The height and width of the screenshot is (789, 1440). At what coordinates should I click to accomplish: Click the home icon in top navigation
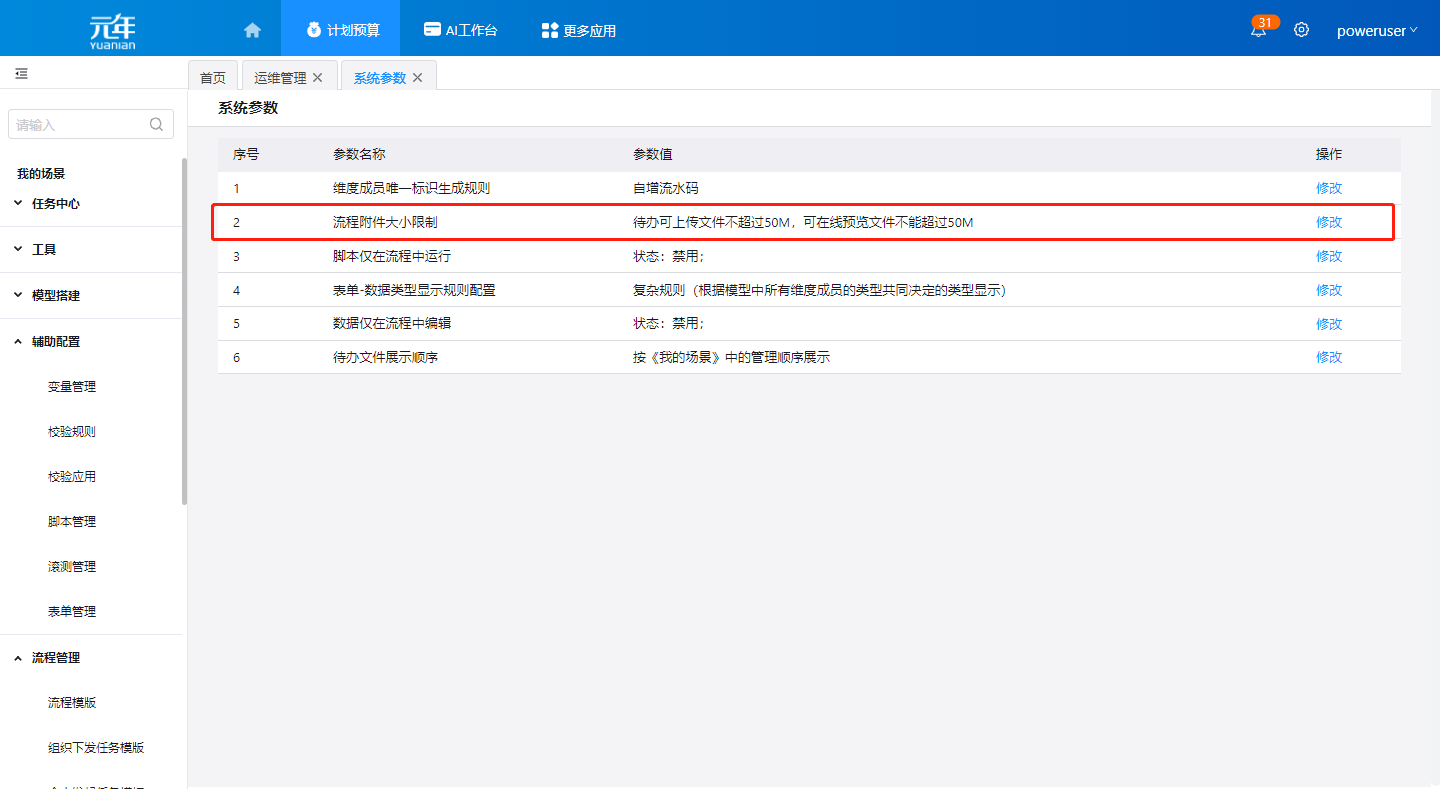[252, 30]
